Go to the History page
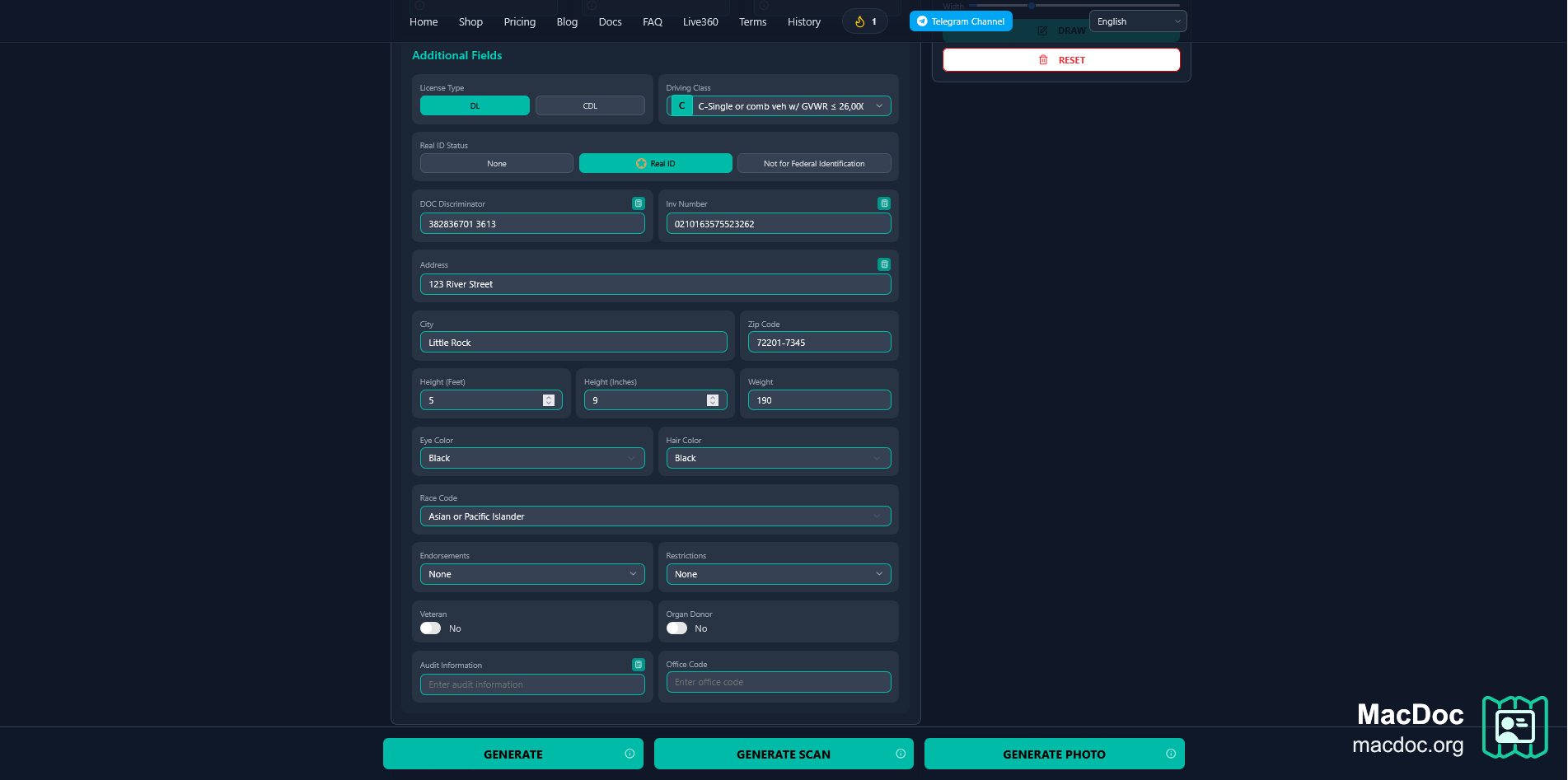 tap(804, 22)
